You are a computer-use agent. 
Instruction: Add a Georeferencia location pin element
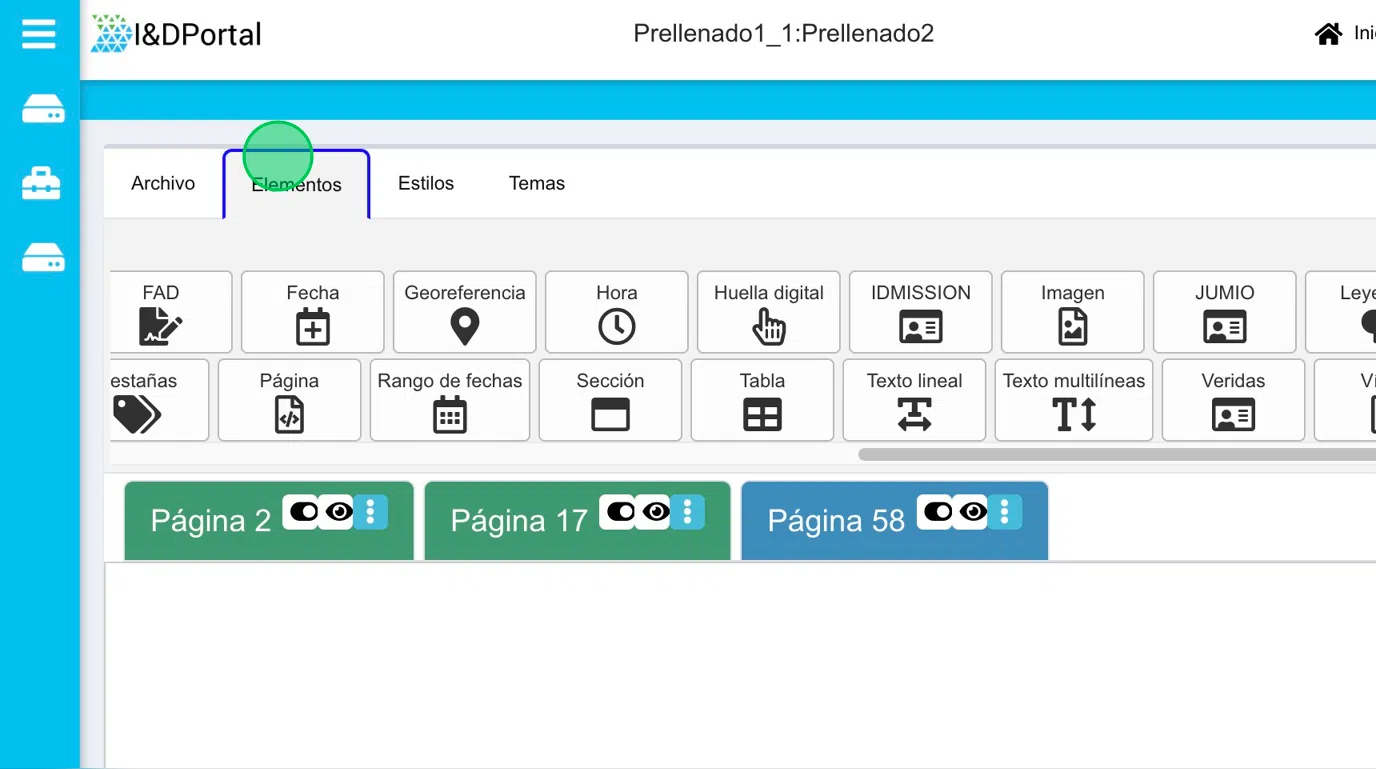click(464, 311)
